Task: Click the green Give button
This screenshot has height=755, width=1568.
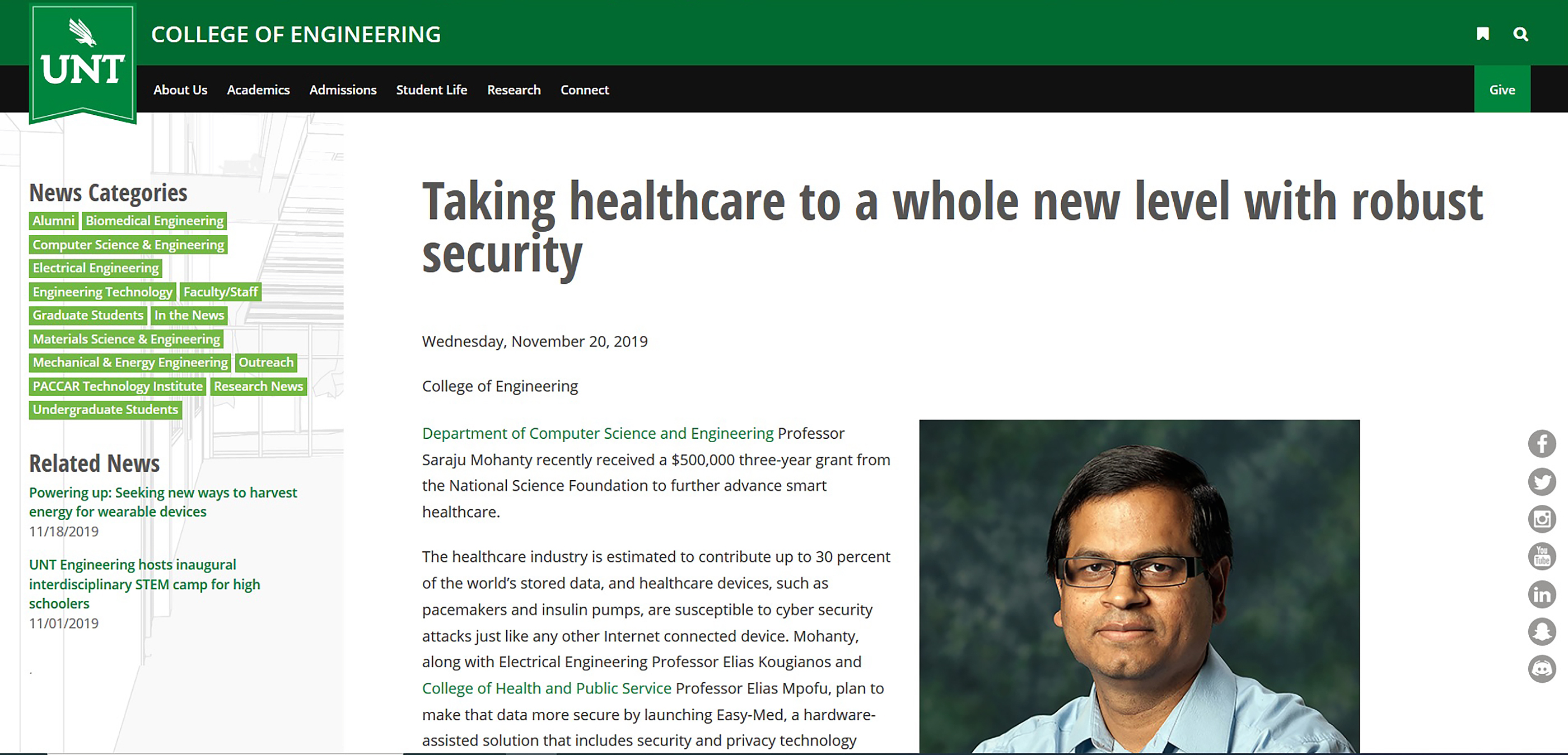Action: point(1502,89)
